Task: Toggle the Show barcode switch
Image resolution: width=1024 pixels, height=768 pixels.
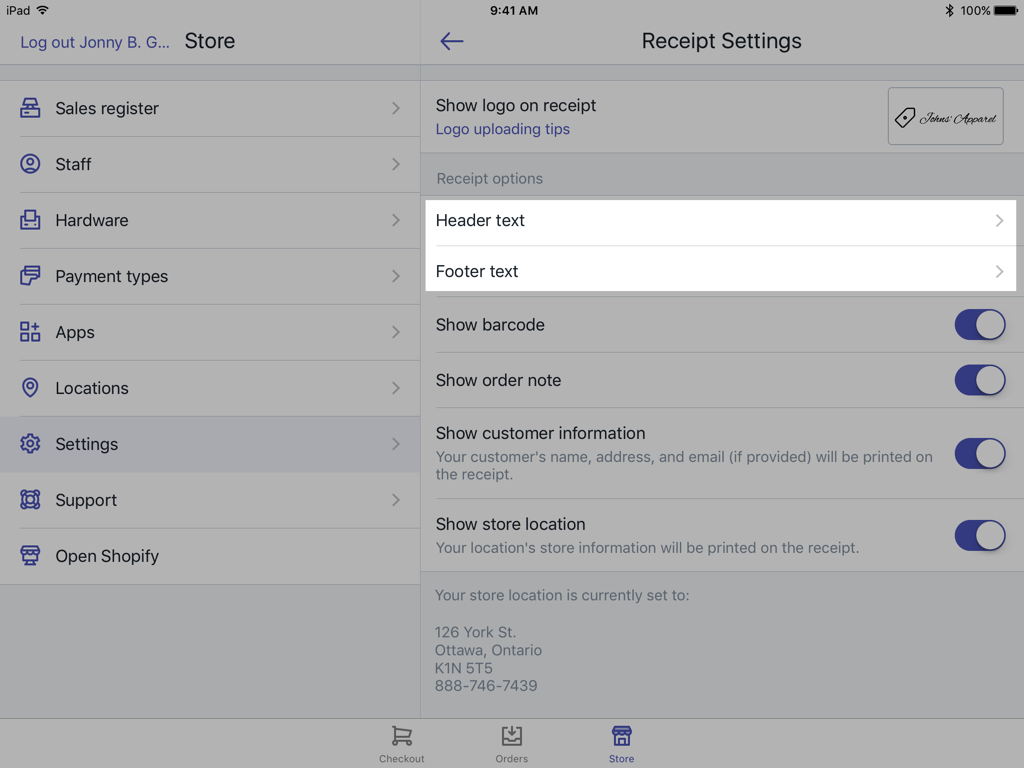Action: coord(979,325)
